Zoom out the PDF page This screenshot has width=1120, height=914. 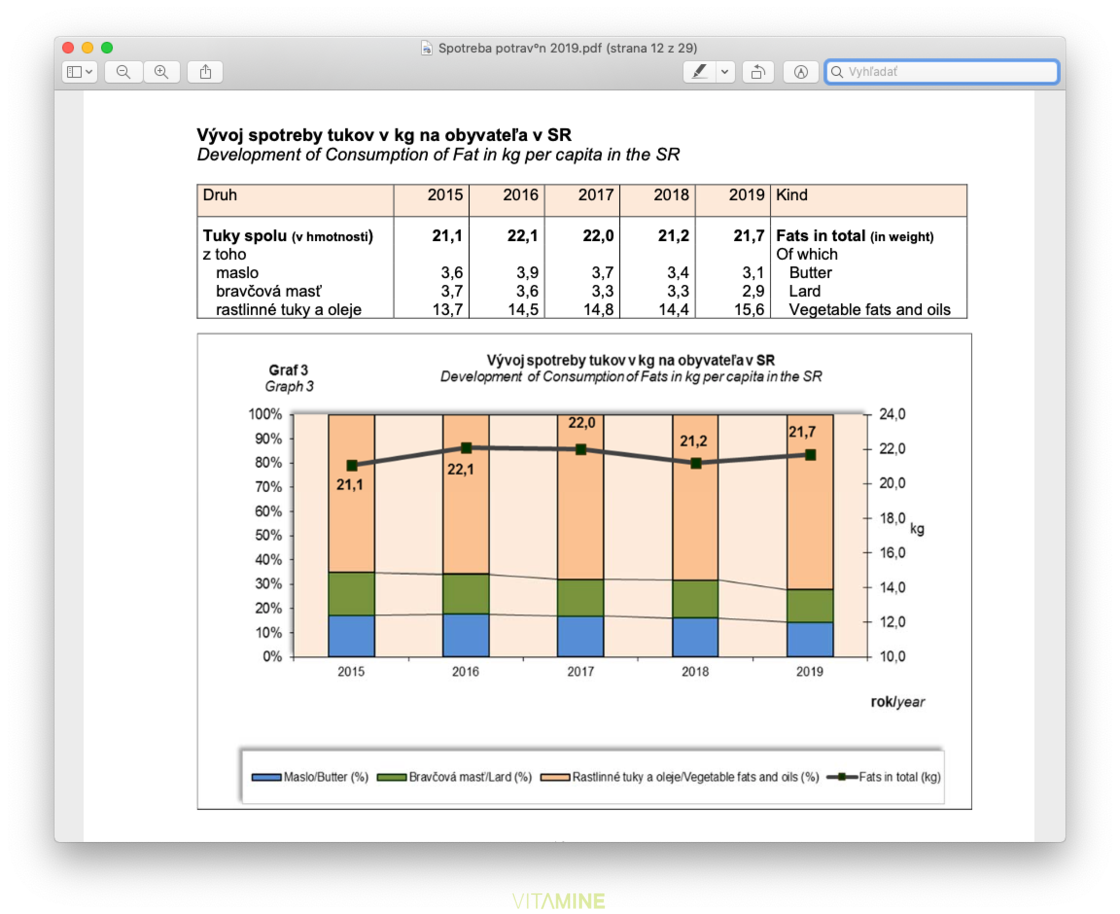tap(123, 71)
